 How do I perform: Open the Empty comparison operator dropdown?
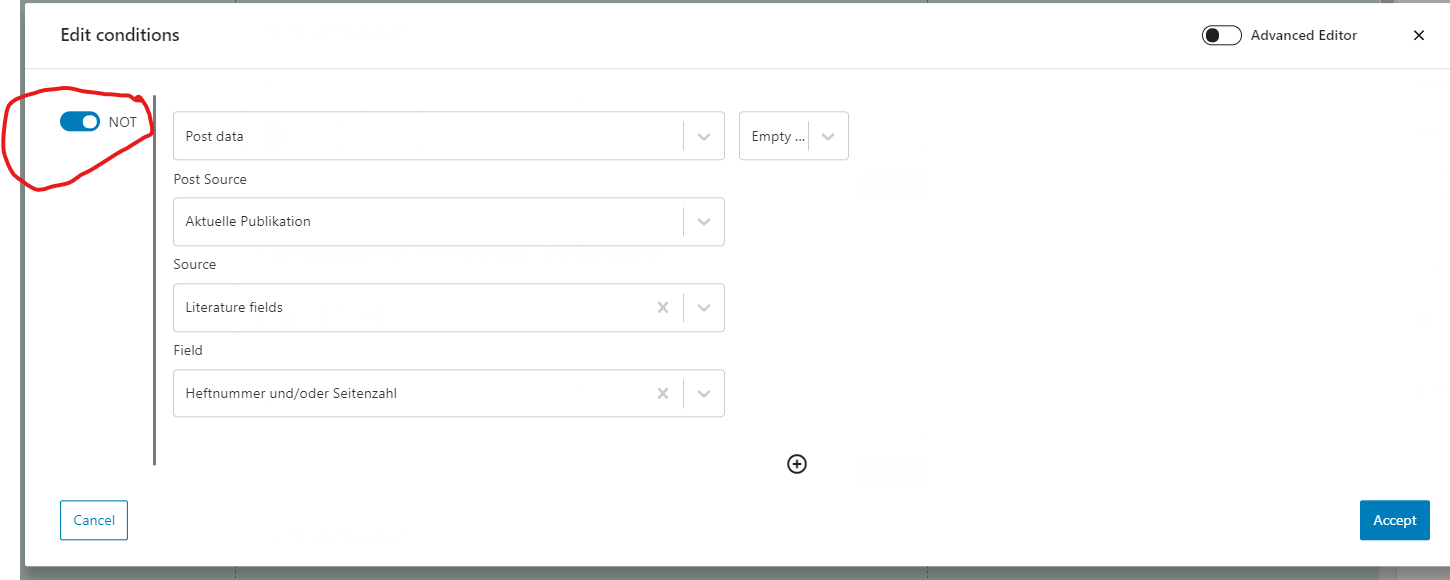(x=794, y=136)
